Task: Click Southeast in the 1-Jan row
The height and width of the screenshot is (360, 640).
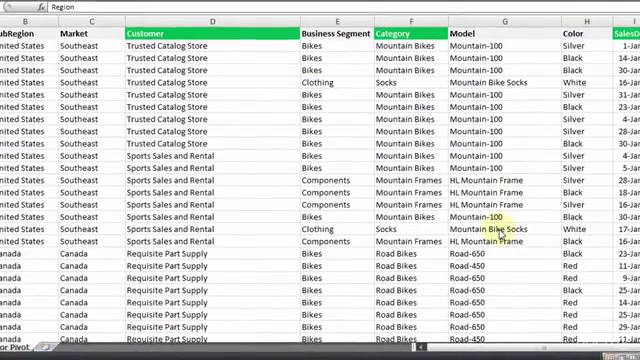Action: [79, 46]
